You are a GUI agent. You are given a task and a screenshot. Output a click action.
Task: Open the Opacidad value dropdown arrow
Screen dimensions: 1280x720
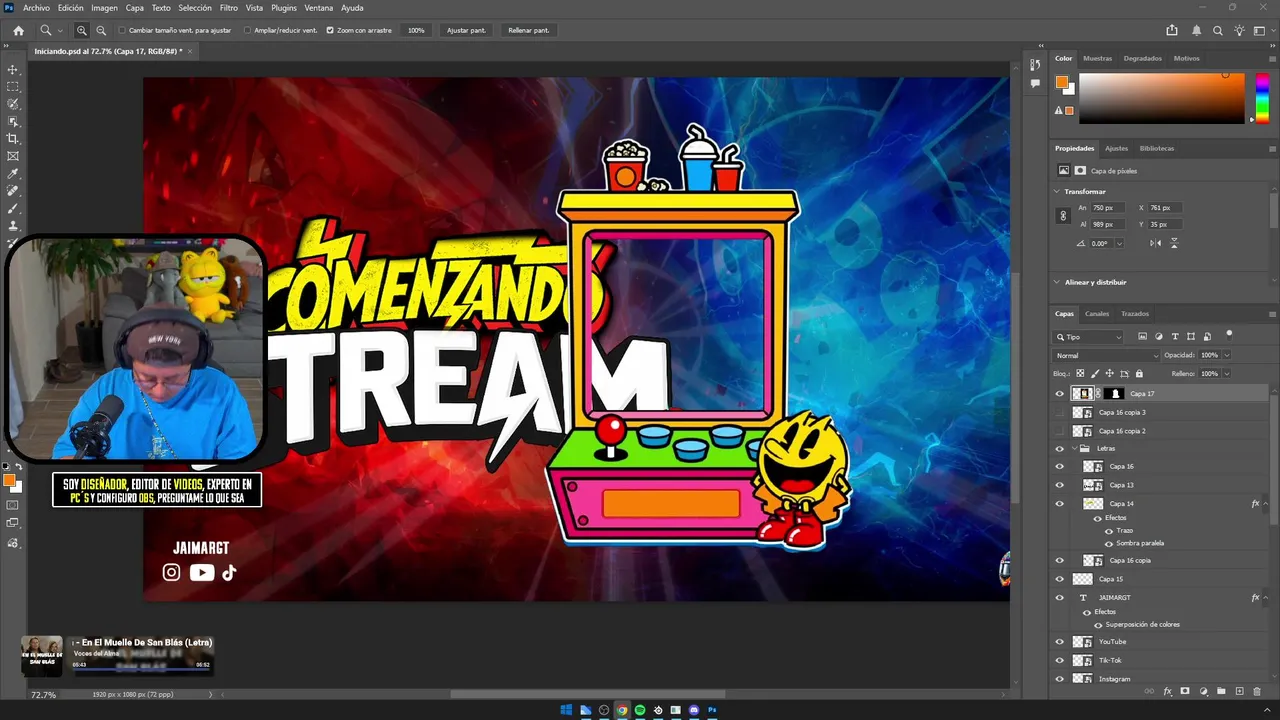(x=1227, y=355)
